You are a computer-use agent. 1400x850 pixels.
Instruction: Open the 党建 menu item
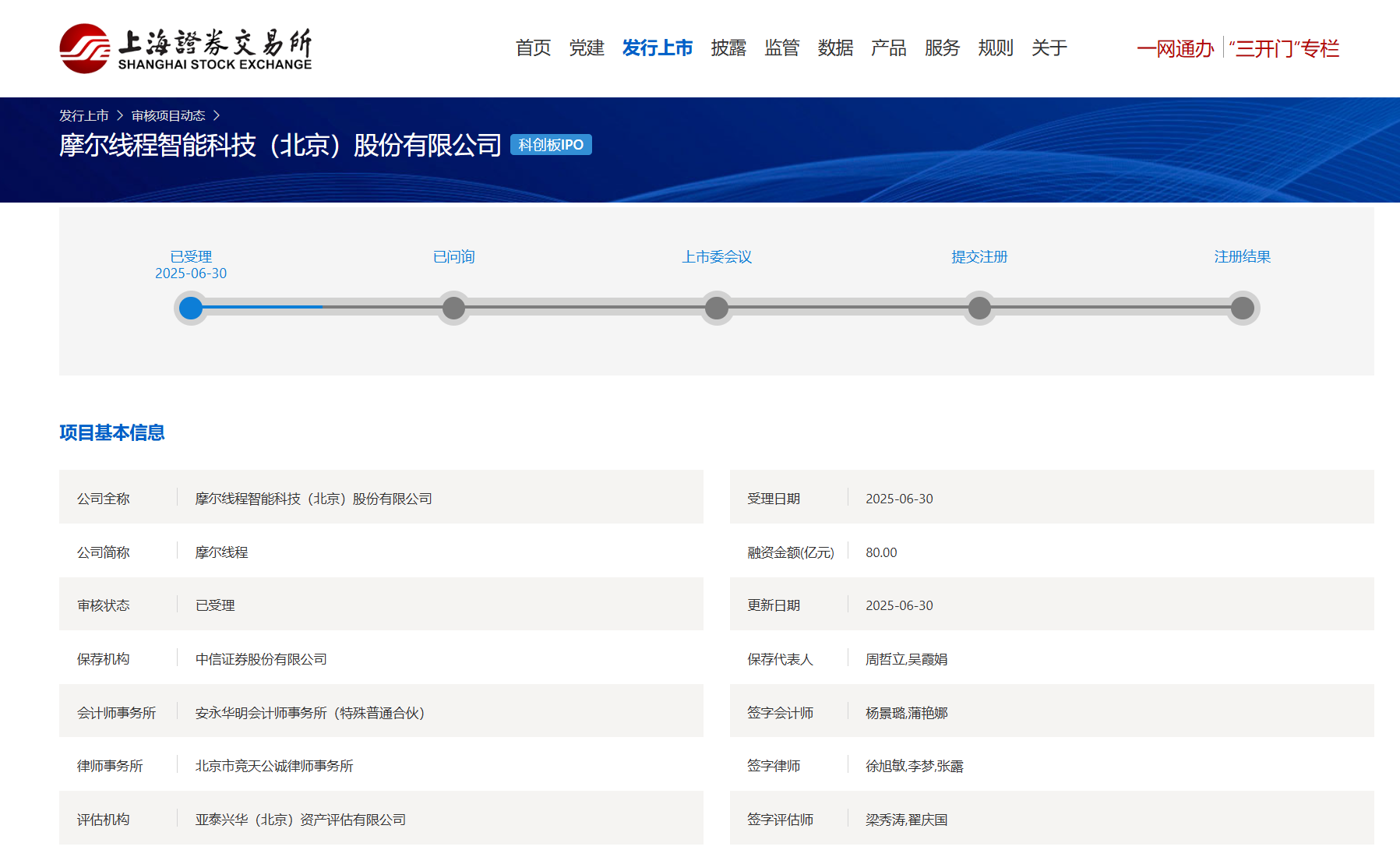click(587, 48)
